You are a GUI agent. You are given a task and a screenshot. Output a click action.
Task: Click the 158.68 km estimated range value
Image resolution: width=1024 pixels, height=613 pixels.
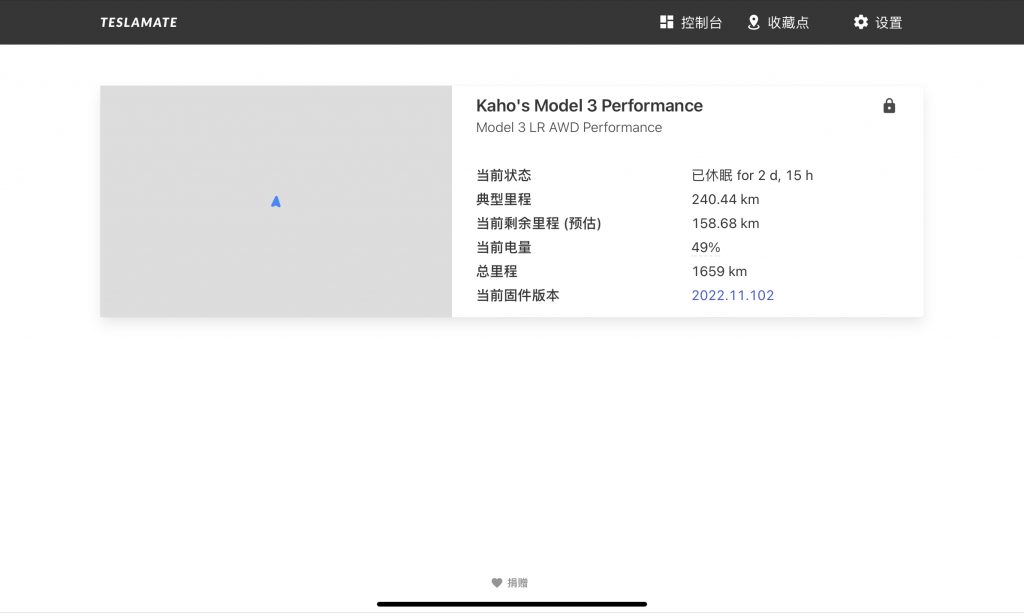point(725,223)
